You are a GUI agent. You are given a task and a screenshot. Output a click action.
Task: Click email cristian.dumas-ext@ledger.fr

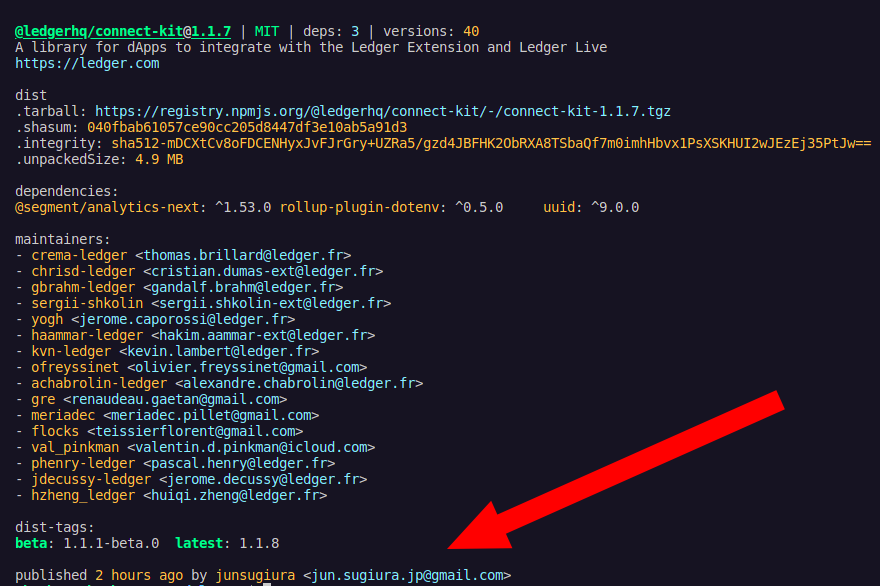[x=263, y=271]
